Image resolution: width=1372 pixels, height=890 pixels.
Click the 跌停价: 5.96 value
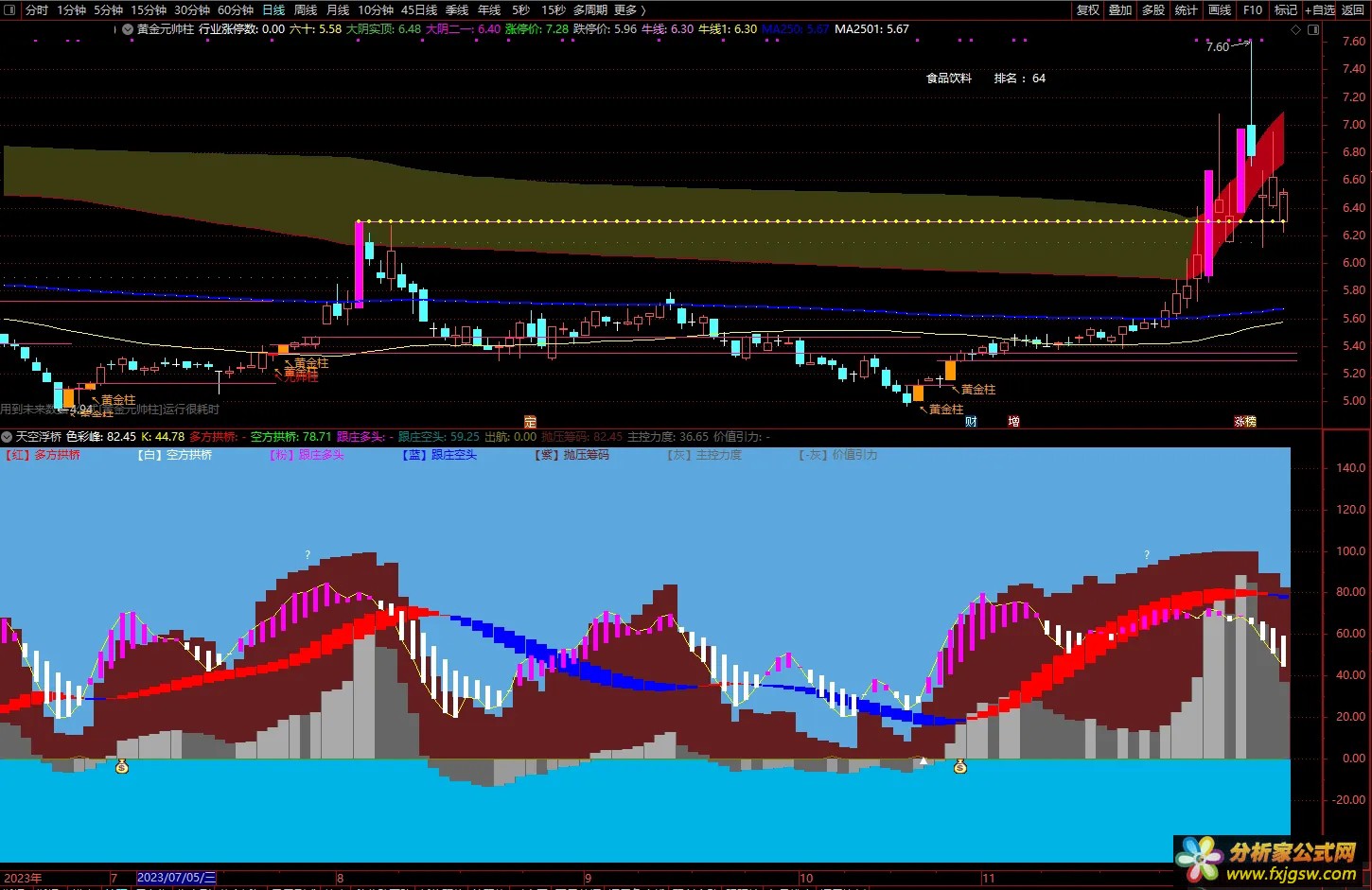605,29
